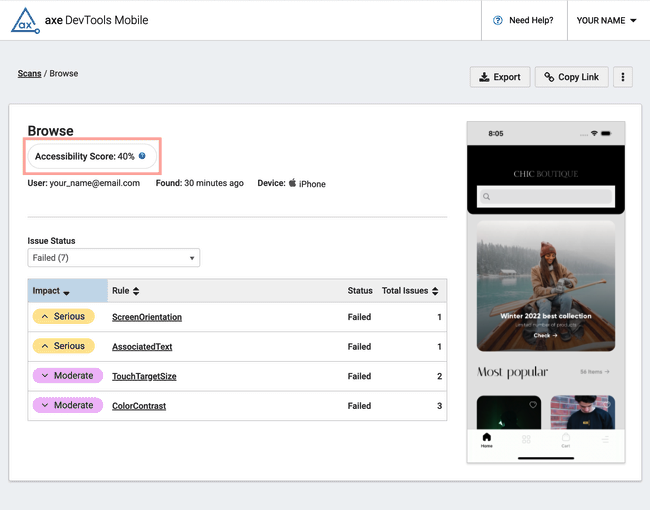Sort by Rule column arrows
Viewport: 650px width, 510px height.
coord(136,291)
